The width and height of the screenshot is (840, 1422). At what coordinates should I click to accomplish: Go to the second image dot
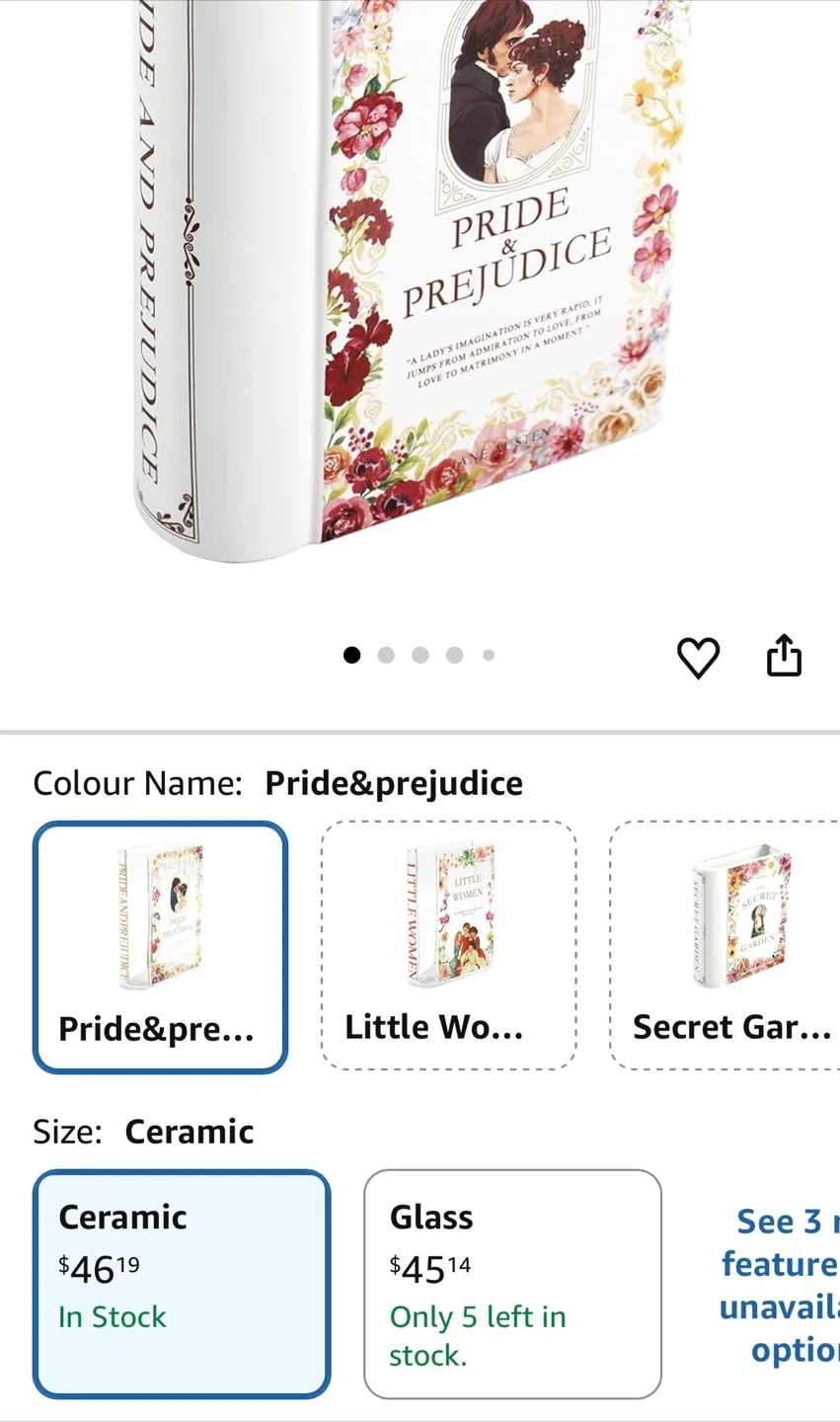tap(386, 655)
